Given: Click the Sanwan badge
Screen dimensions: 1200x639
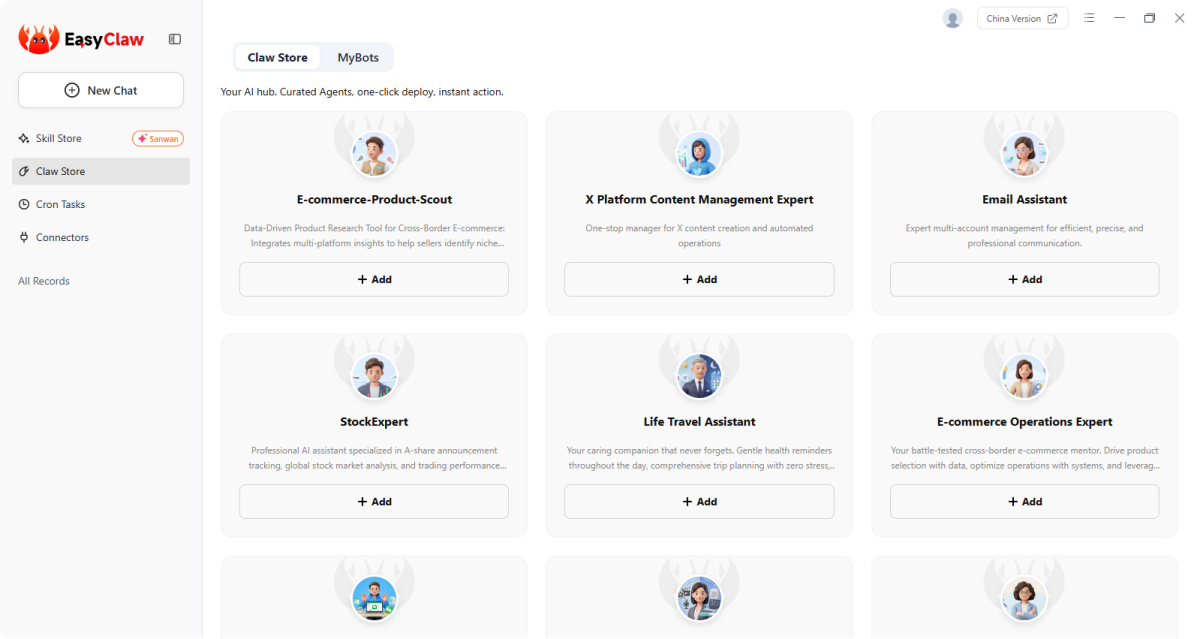Looking at the screenshot, I should [158, 138].
